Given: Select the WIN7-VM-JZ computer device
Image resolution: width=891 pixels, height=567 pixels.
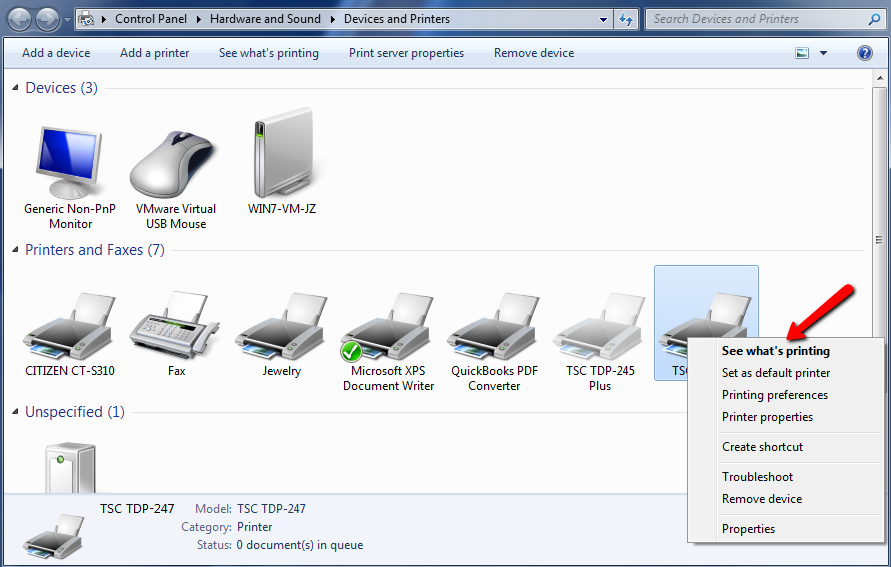Looking at the screenshot, I should [x=282, y=160].
